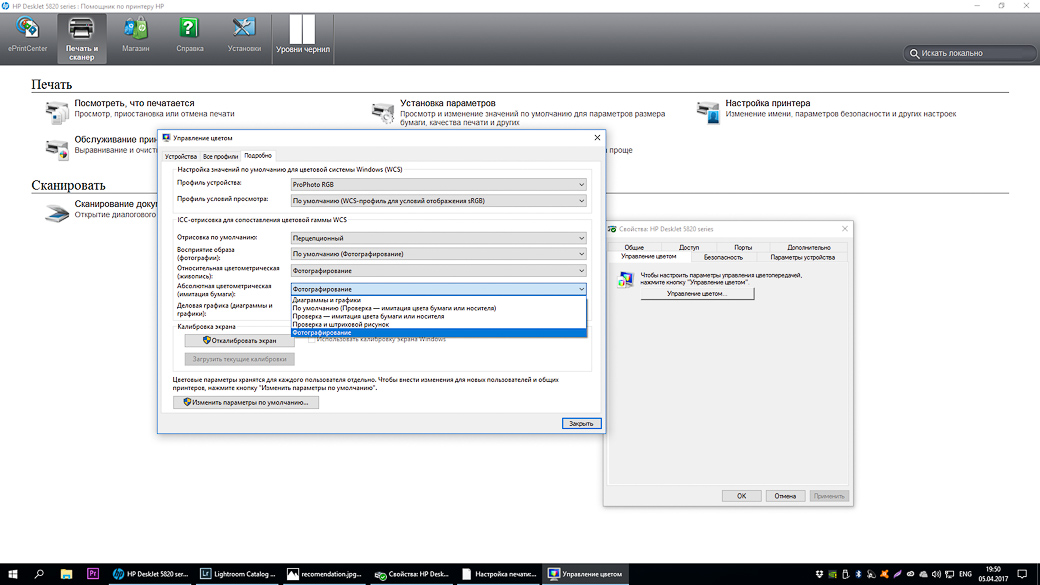The width and height of the screenshot is (1040, 585).
Task: Open ePrintCenter from the HP toolbar
Action: [27, 36]
